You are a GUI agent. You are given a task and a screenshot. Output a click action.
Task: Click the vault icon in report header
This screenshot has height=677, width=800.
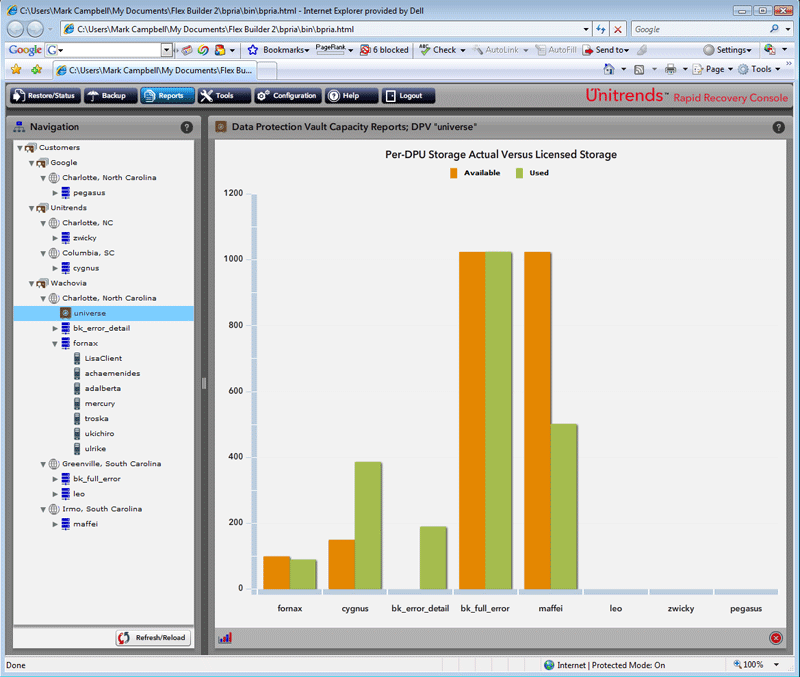(221, 127)
